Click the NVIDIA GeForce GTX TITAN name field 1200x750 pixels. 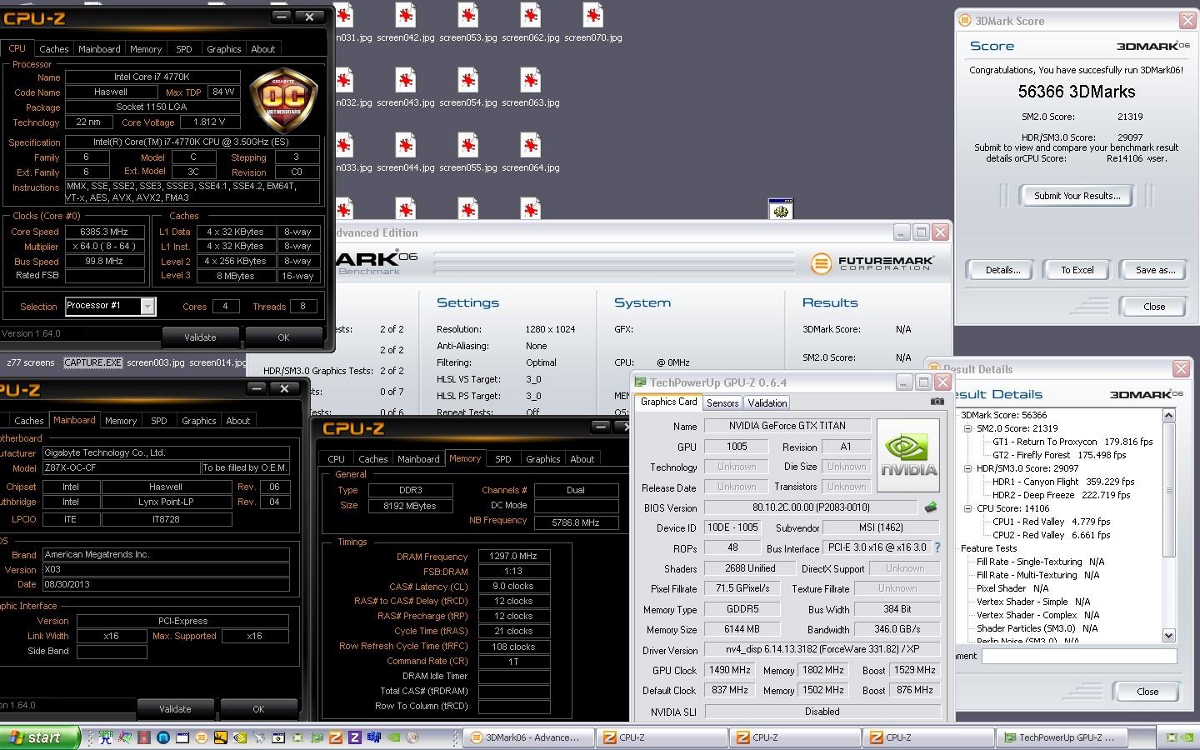(786, 426)
